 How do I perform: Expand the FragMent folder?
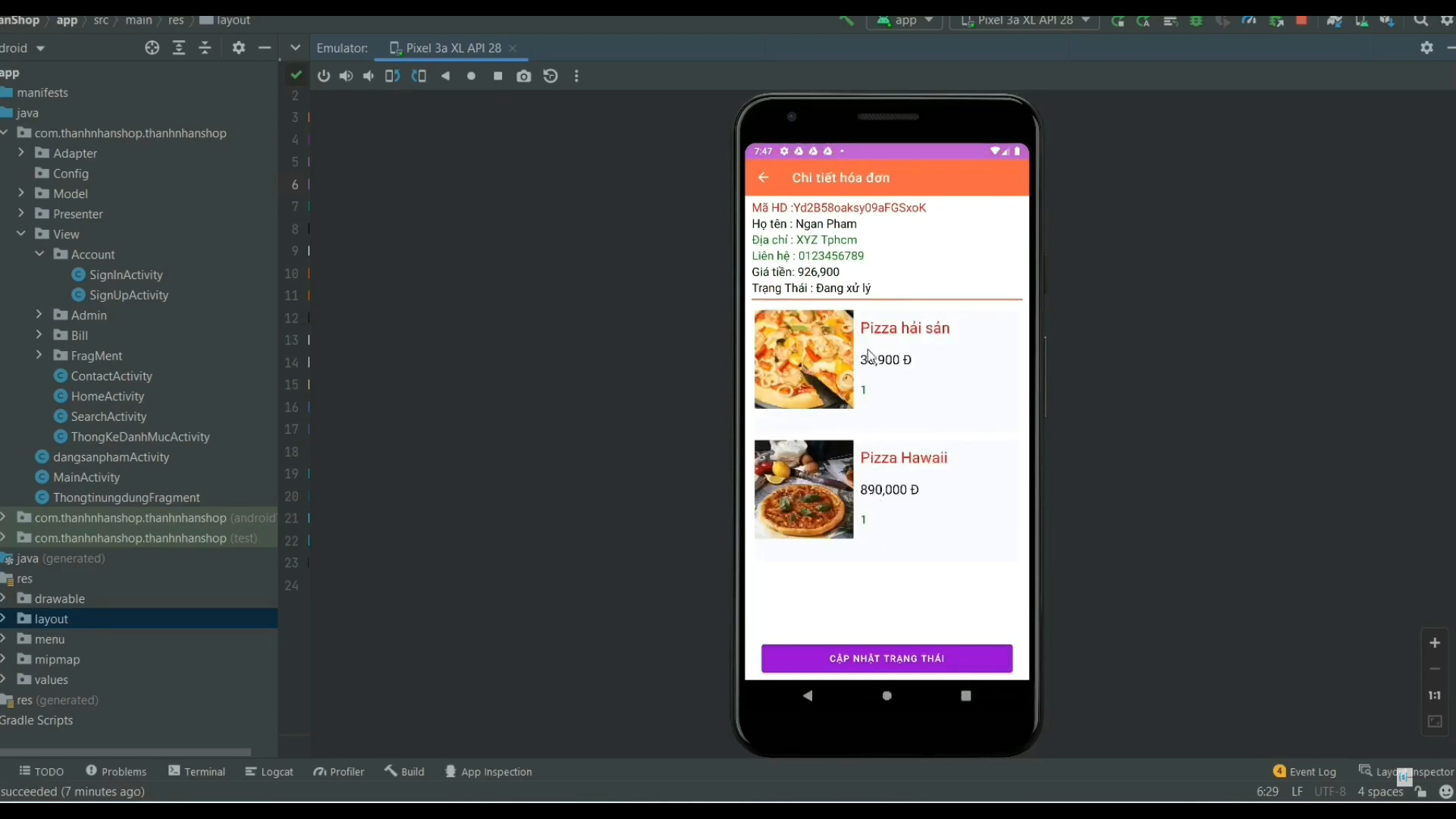[x=39, y=355]
